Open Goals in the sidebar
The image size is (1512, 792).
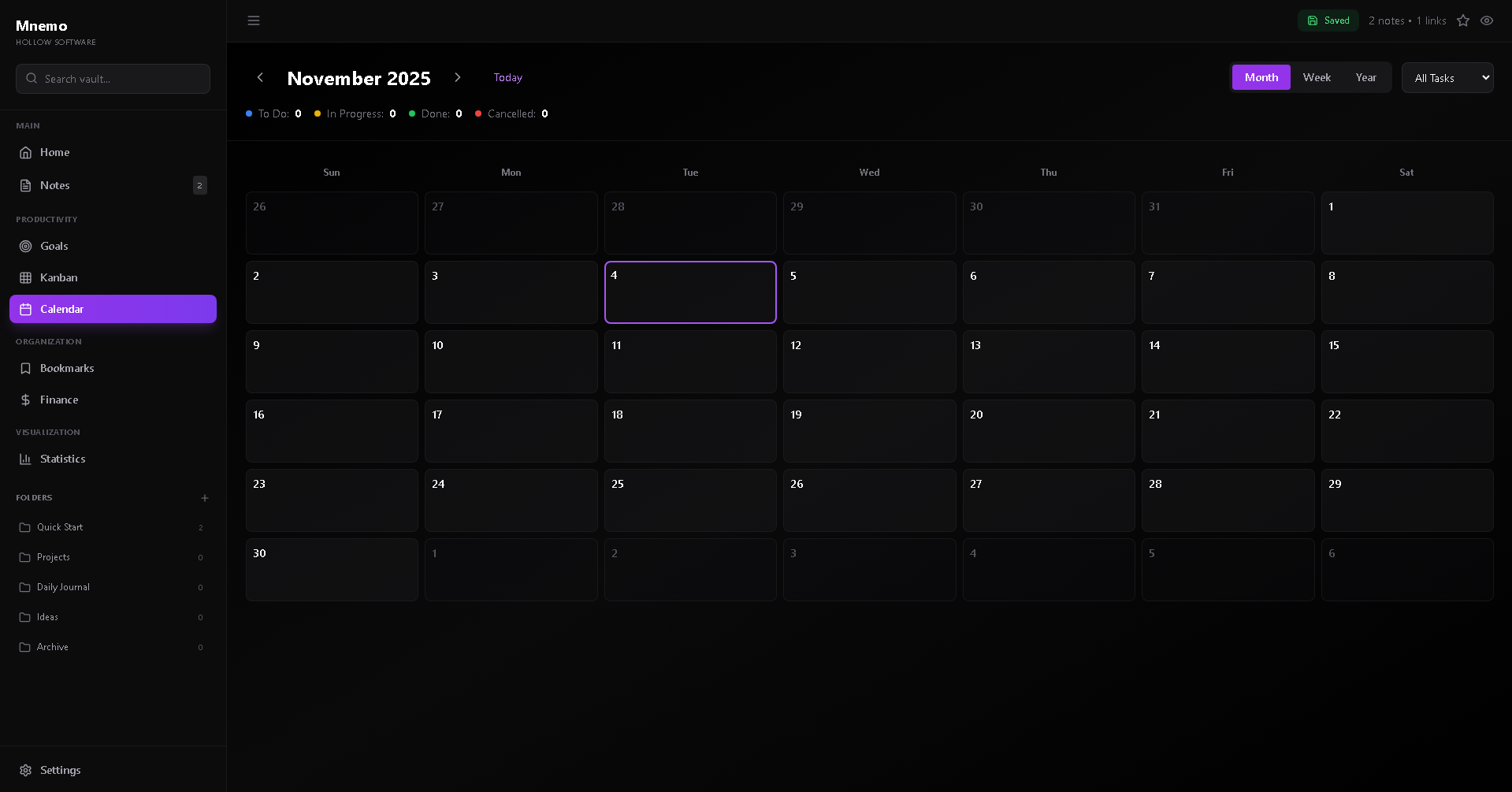(x=113, y=246)
